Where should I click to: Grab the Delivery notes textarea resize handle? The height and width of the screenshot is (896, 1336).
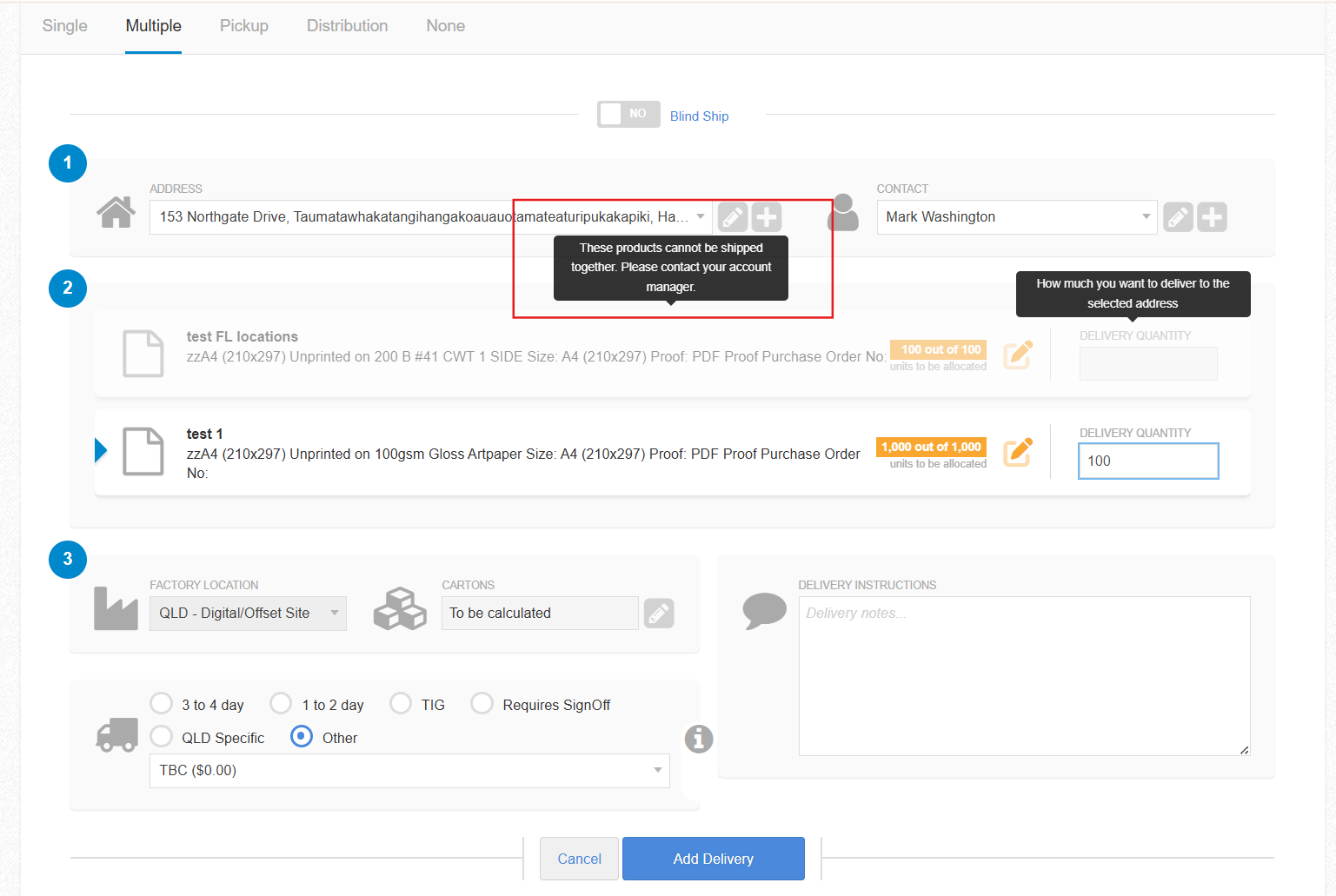click(x=1245, y=750)
